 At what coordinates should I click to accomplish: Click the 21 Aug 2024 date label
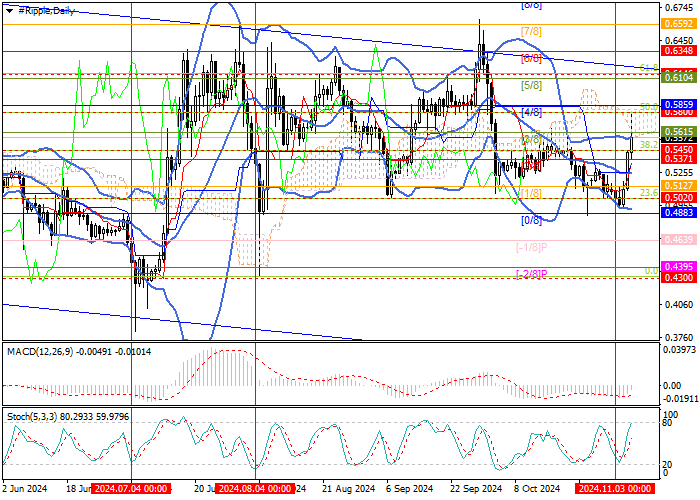pos(348,488)
